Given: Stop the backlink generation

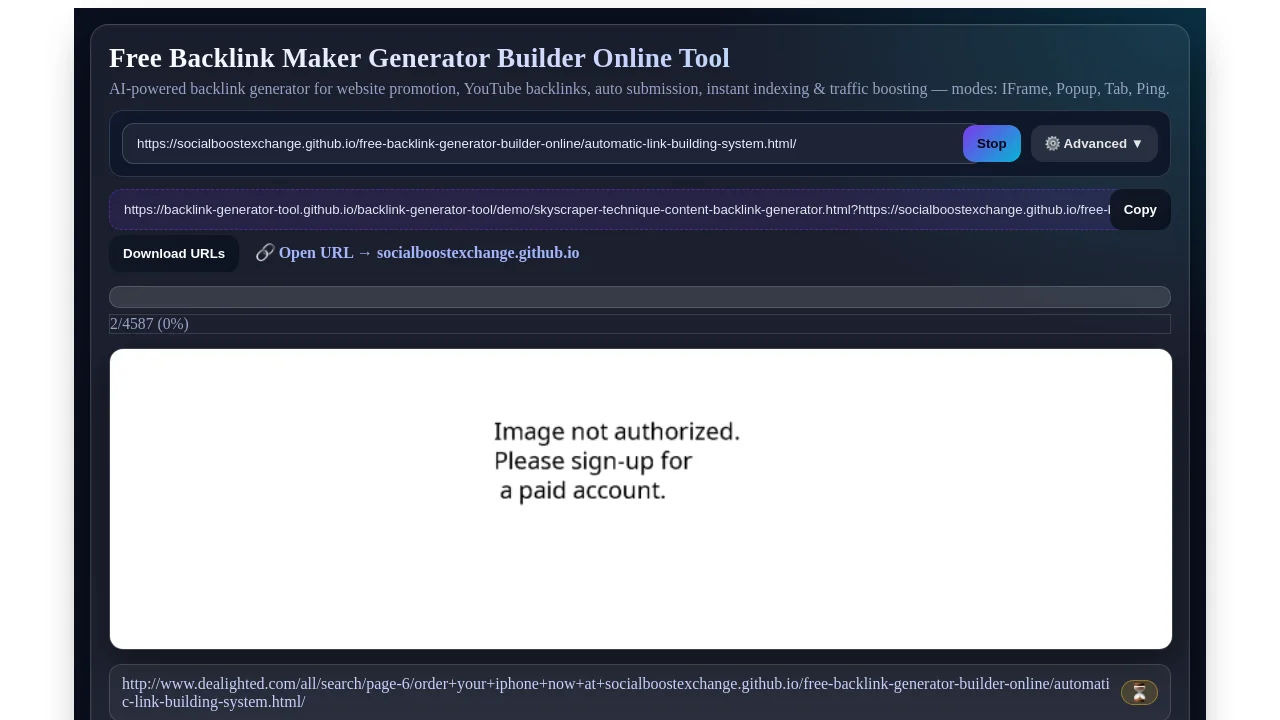Looking at the screenshot, I should [991, 144].
